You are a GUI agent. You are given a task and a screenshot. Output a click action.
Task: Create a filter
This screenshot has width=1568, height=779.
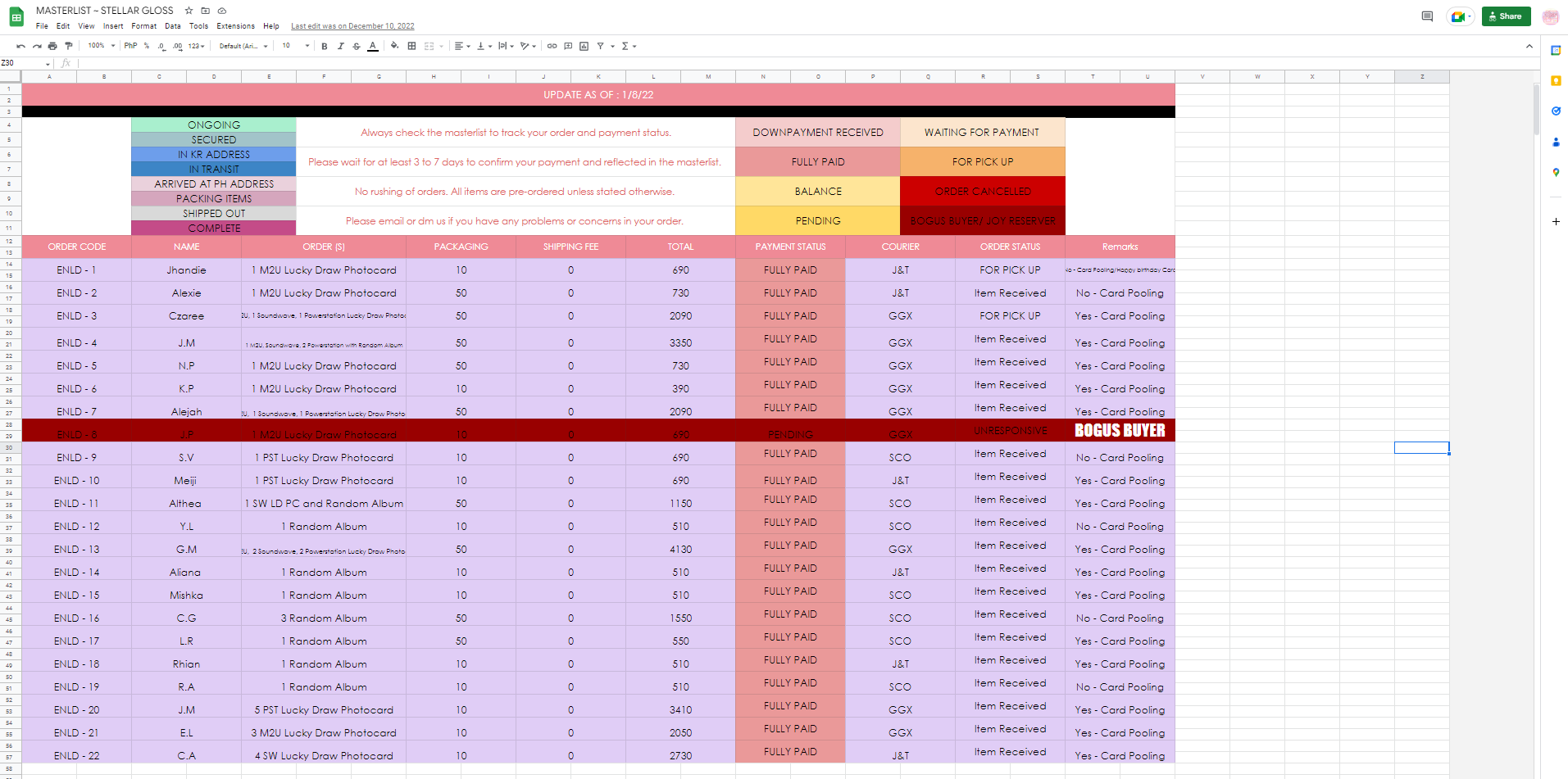click(600, 46)
